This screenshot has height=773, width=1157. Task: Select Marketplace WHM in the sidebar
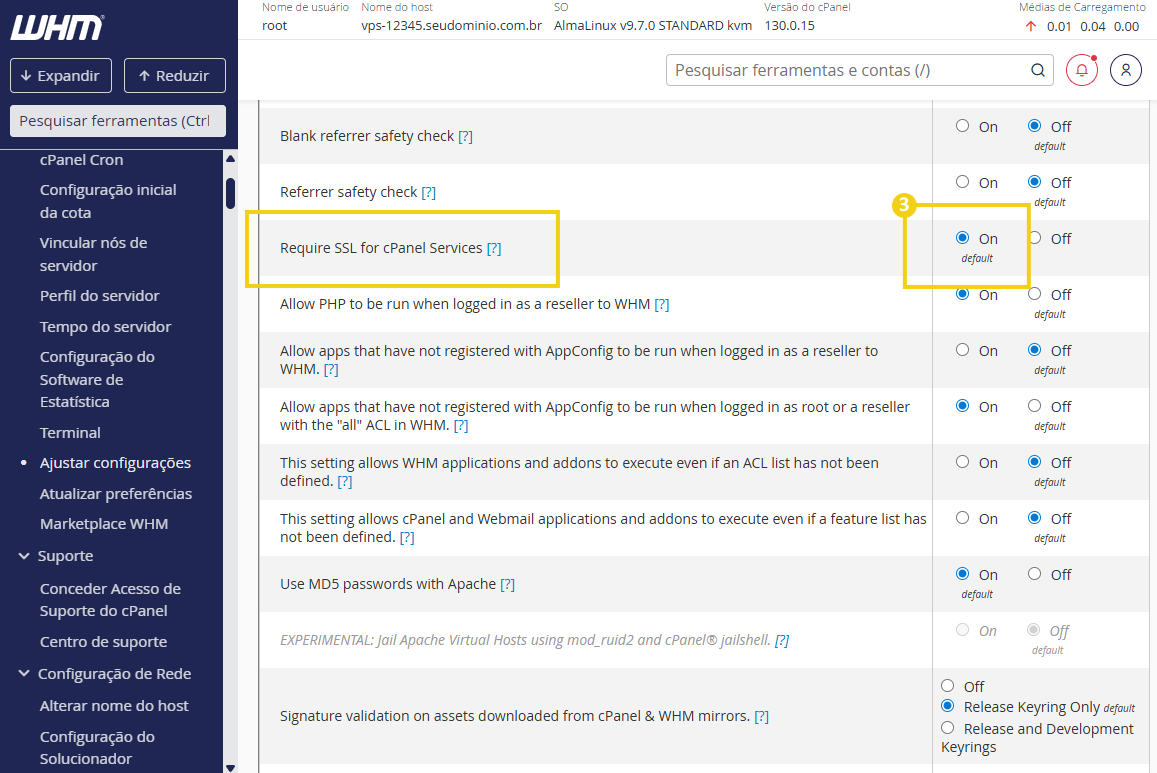[103, 523]
